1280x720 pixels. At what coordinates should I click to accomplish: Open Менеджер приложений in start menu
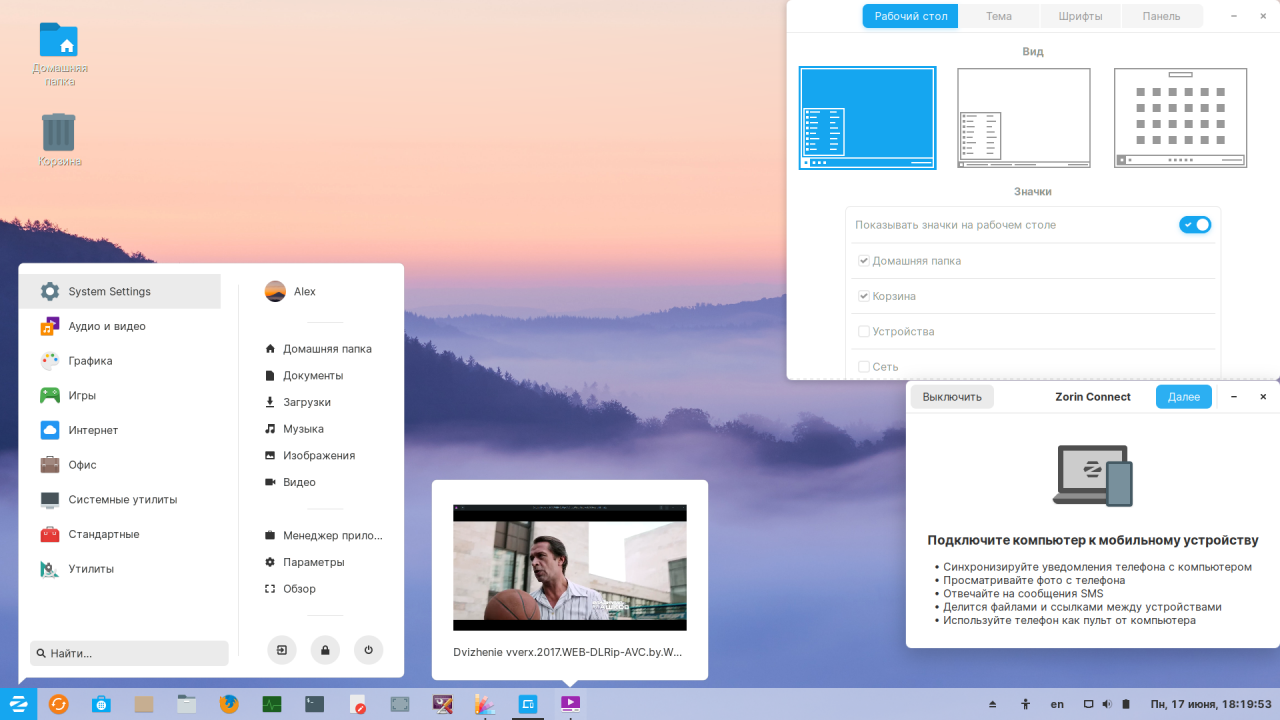point(324,535)
